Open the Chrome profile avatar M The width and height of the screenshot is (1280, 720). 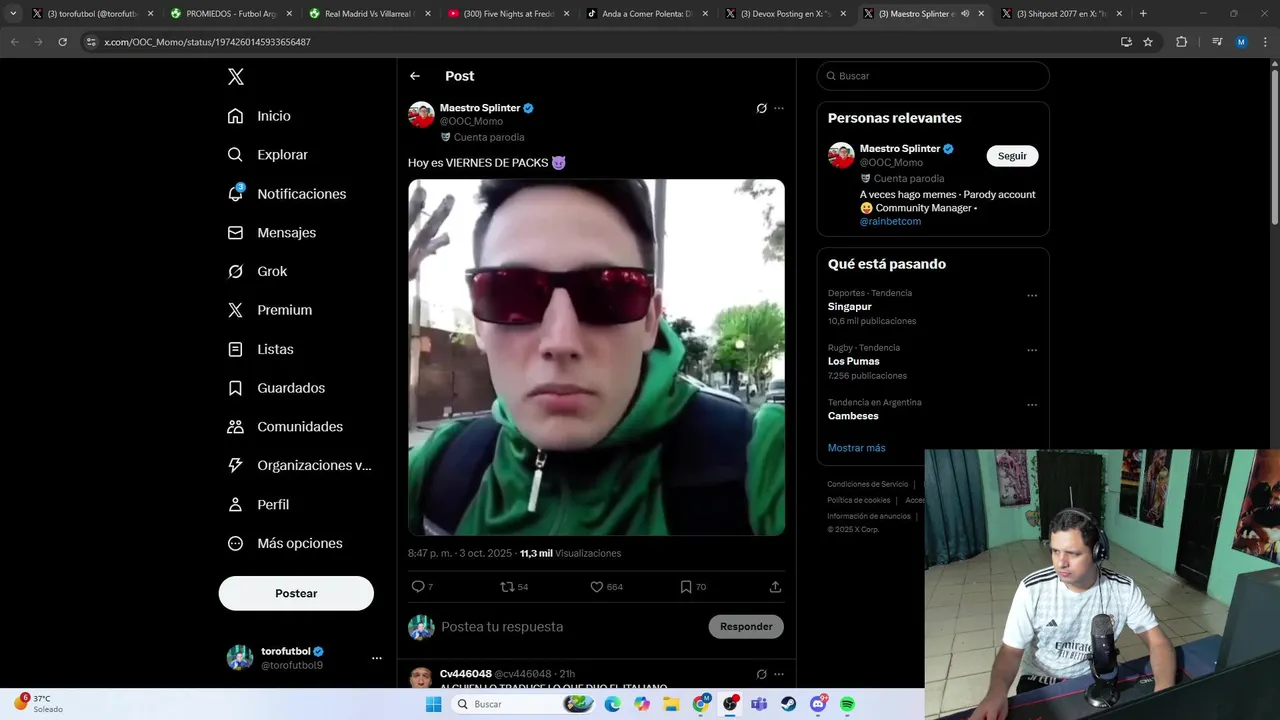pyautogui.click(x=1241, y=42)
